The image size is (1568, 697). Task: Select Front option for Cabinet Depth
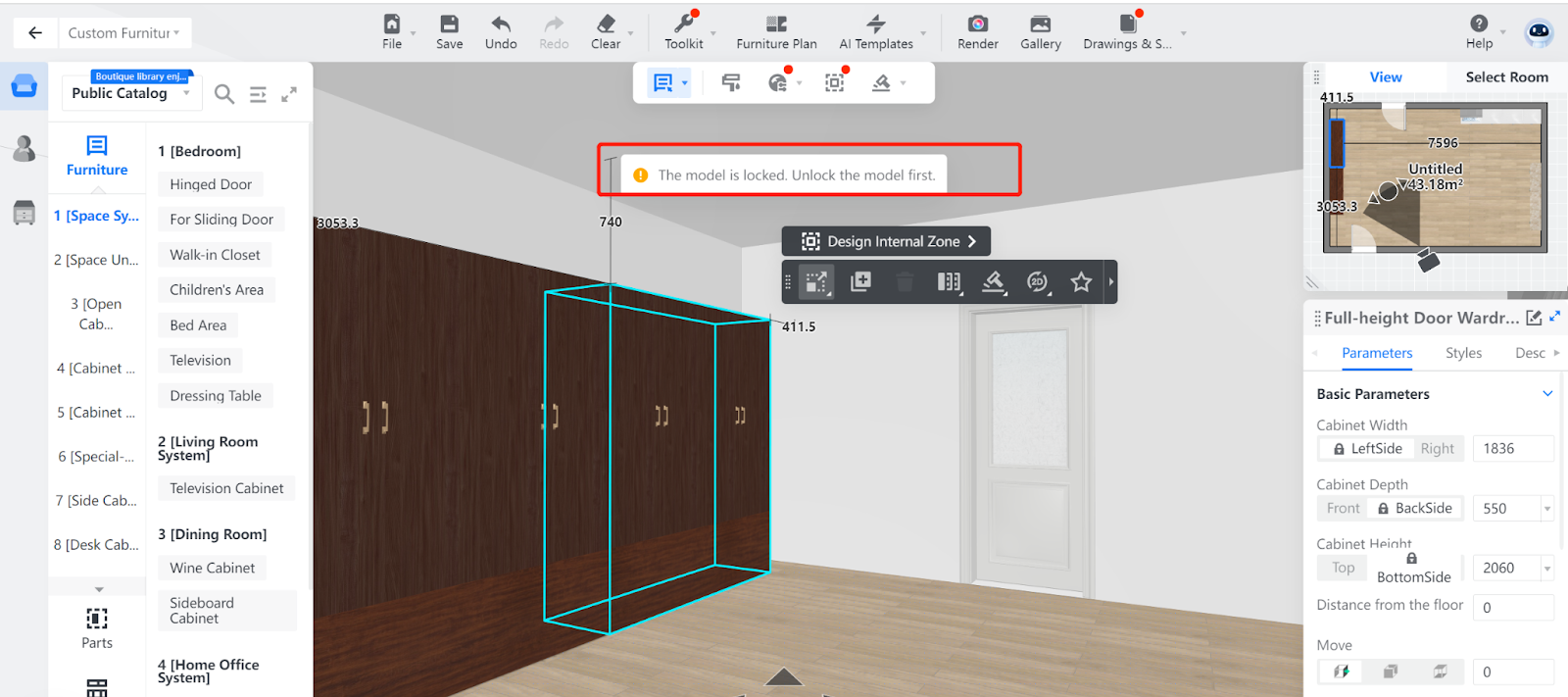pos(1343,508)
